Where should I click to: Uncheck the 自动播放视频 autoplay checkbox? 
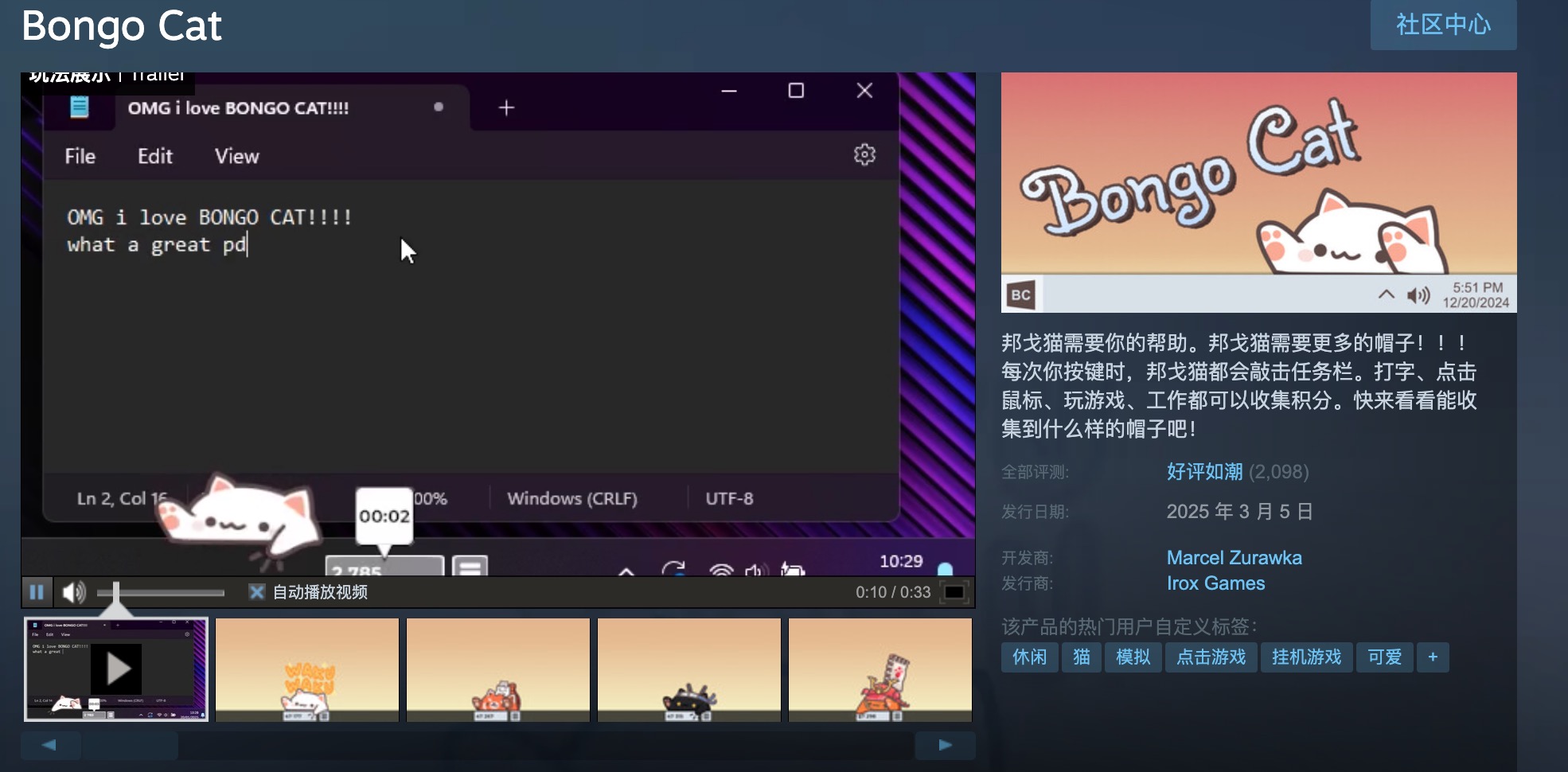[x=256, y=592]
